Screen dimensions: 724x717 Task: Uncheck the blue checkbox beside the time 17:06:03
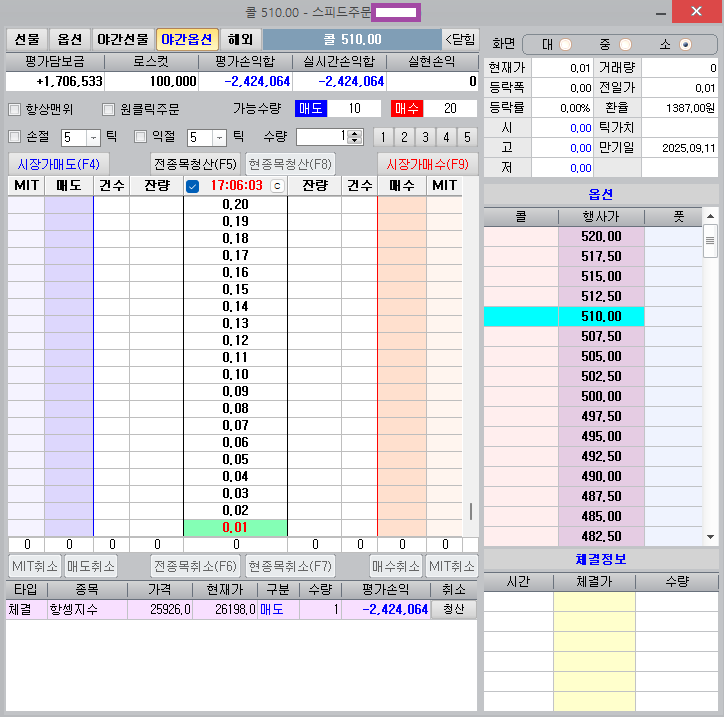click(193, 186)
